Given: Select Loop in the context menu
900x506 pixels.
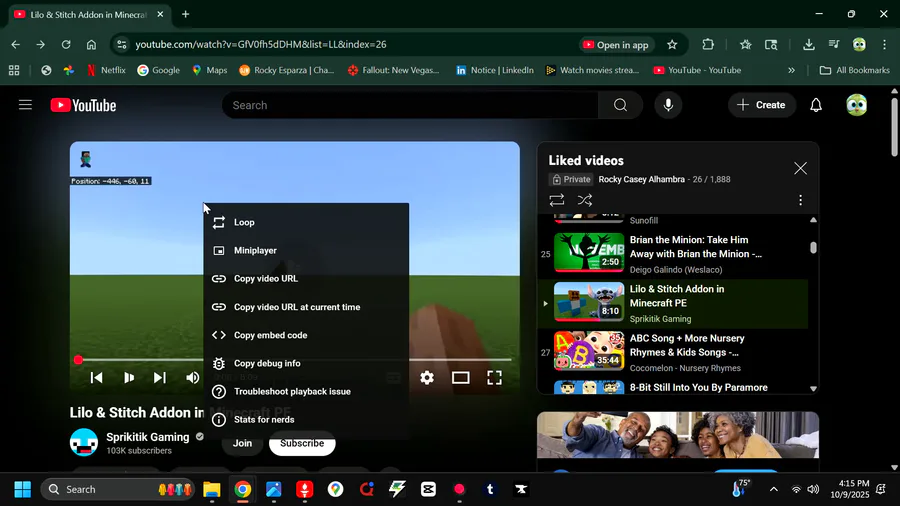Looking at the screenshot, I should pos(306,222).
